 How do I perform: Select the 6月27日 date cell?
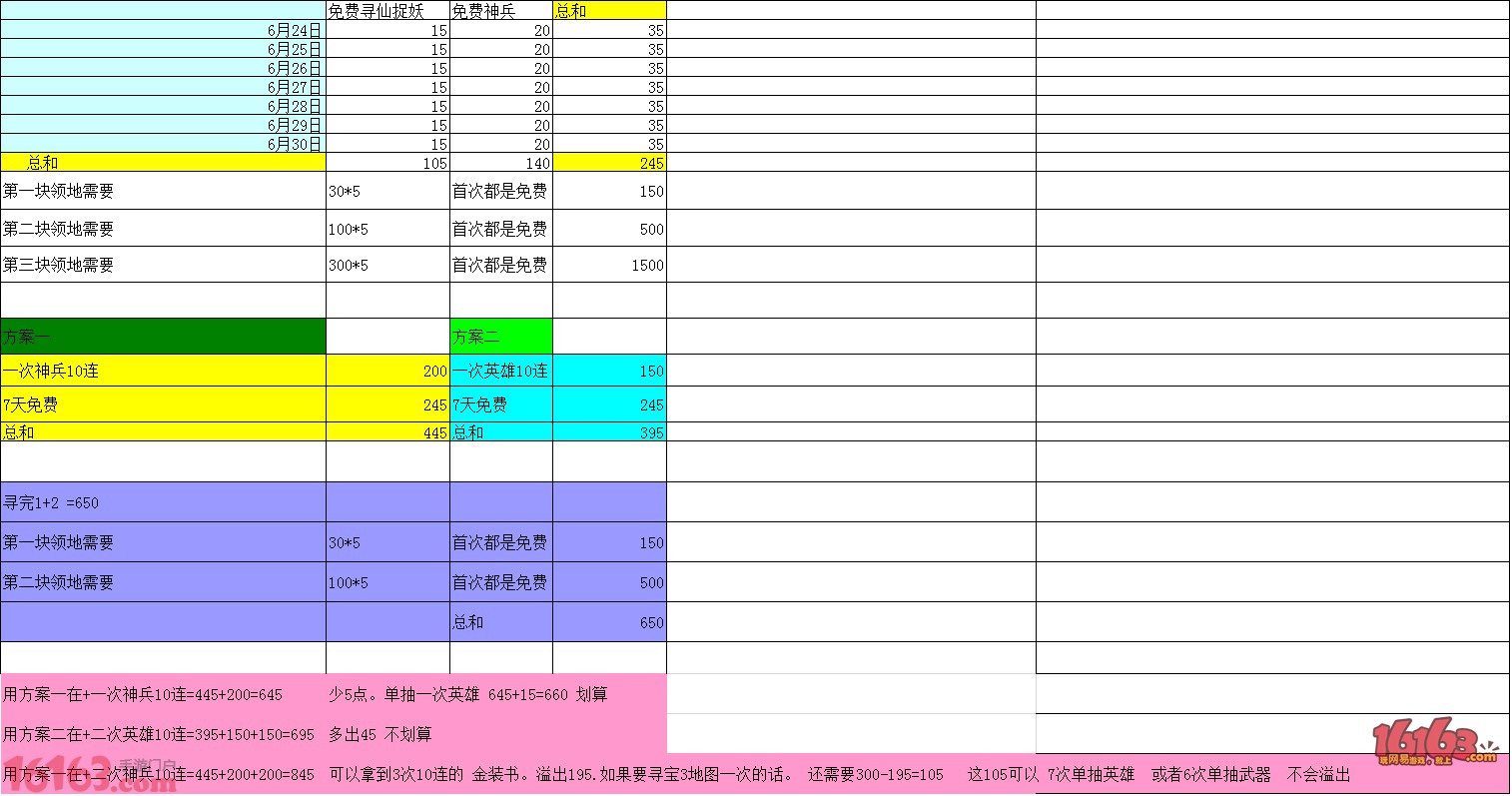[163, 87]
